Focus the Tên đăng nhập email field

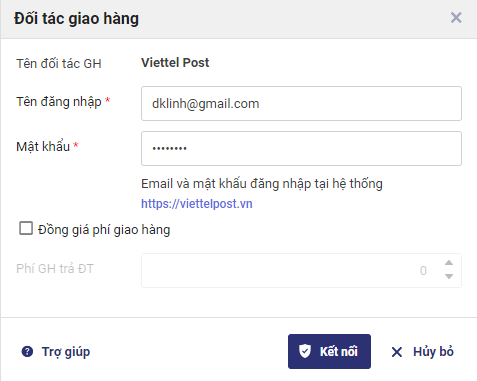pos(301,104)
